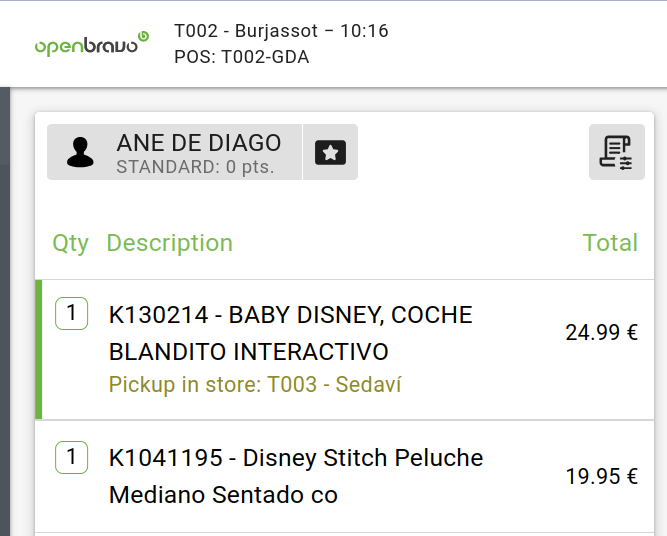Open loyalty star icon next to customer
This screenshot has width=667, height=536.
pyautogui.click(x=330, y=152)
